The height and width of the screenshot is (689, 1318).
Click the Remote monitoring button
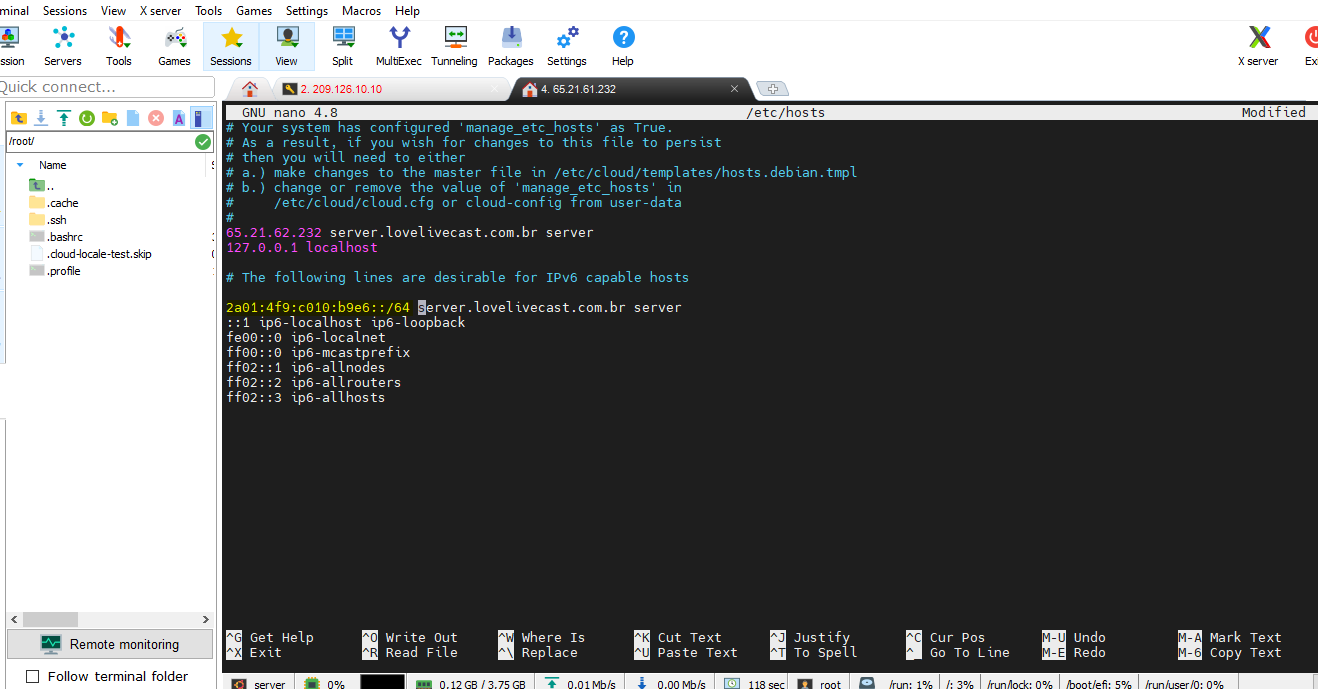(110, 644)
